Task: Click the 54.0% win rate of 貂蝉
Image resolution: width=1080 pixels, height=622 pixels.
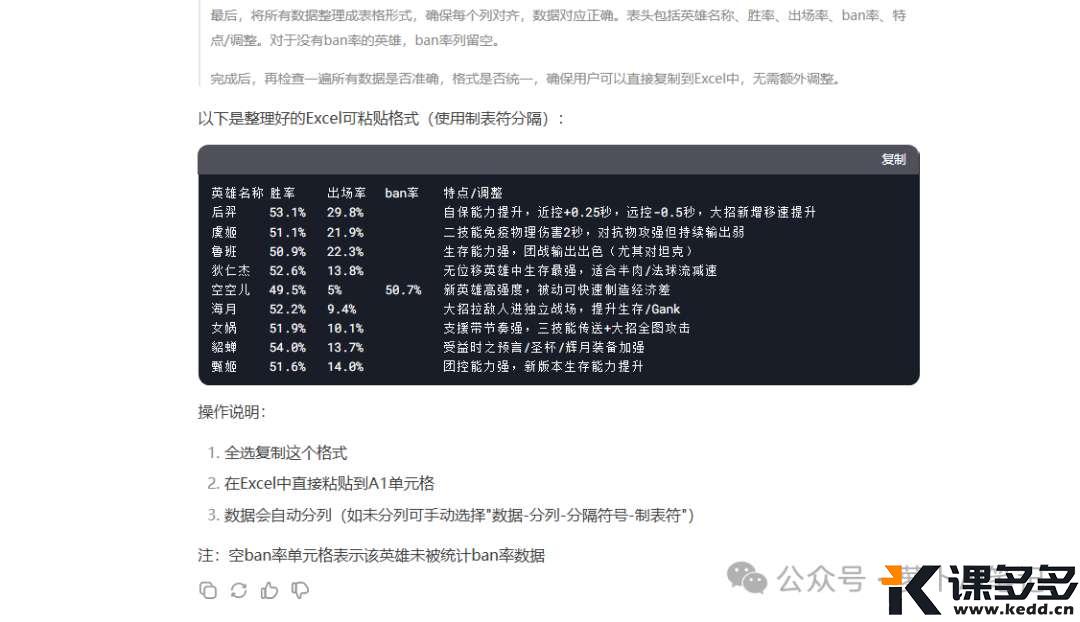Action: pos(287,348)
